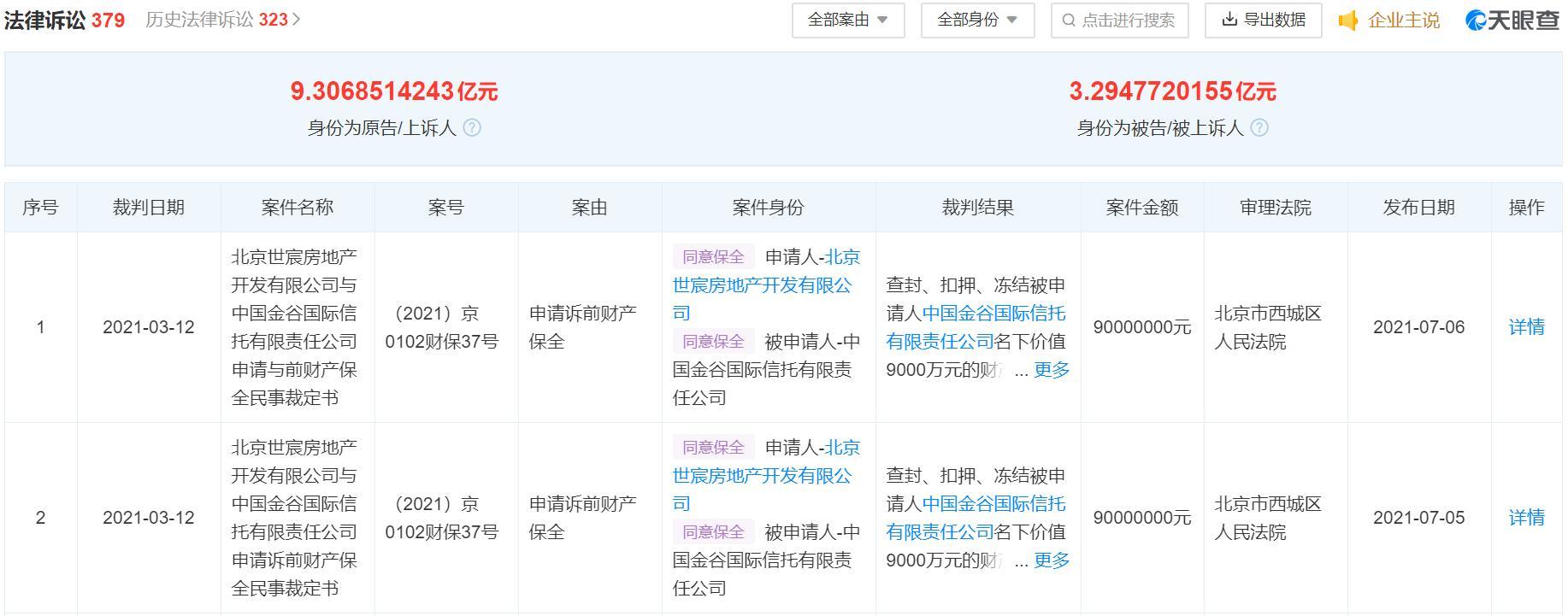Click the help icon beside 身份为原告/上诉人
The height and width of the screenshot is (616, 1568).
pos(472,128)
